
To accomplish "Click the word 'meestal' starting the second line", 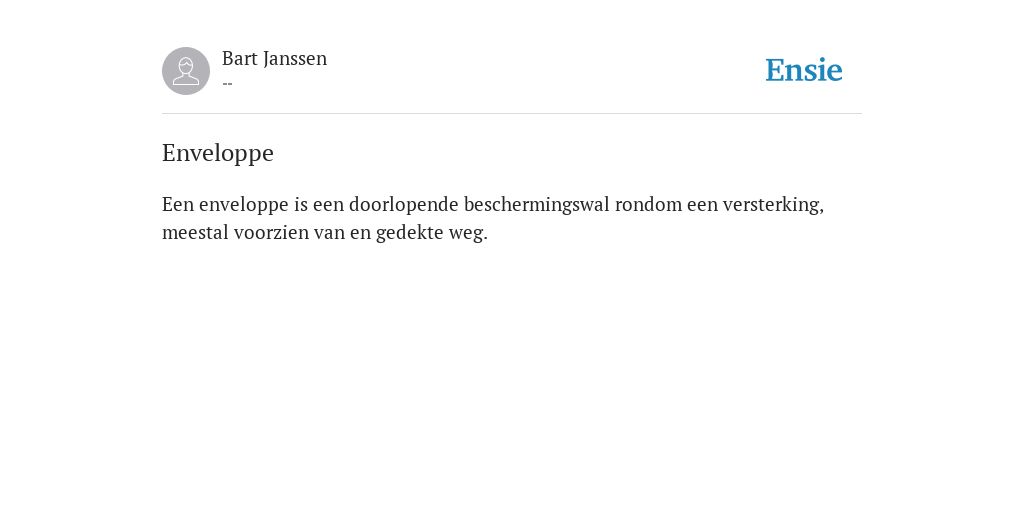I will pos(195,233).
